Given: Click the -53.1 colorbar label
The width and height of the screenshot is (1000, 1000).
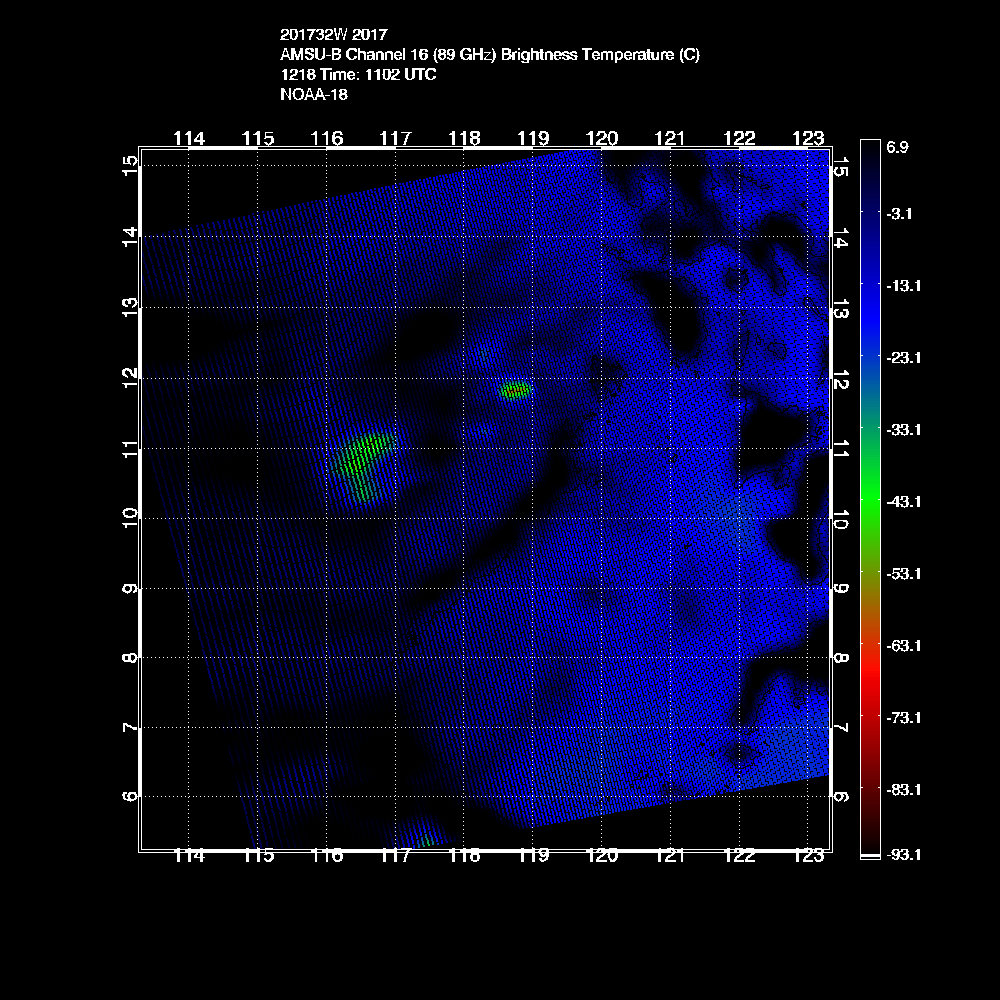Looking at the screenshot, I should tap(903, 574).
